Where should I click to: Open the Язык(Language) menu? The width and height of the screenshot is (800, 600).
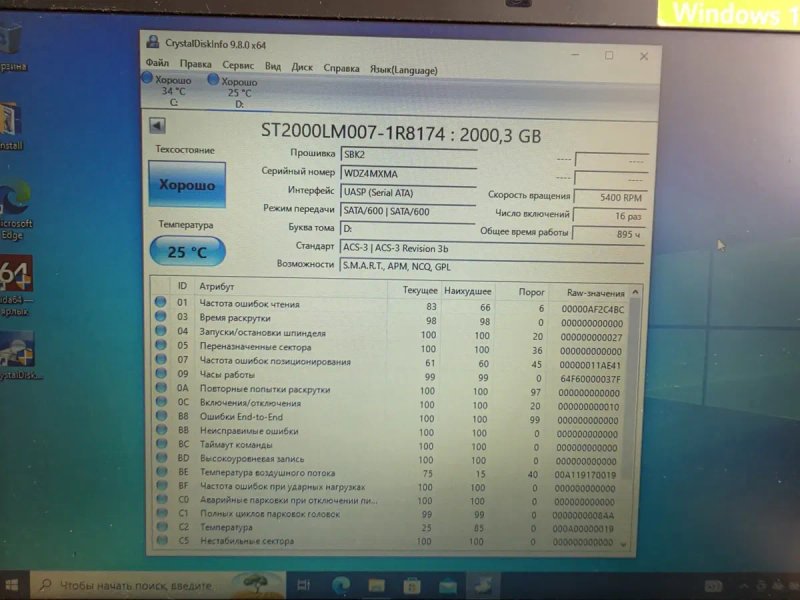point(404,70)
